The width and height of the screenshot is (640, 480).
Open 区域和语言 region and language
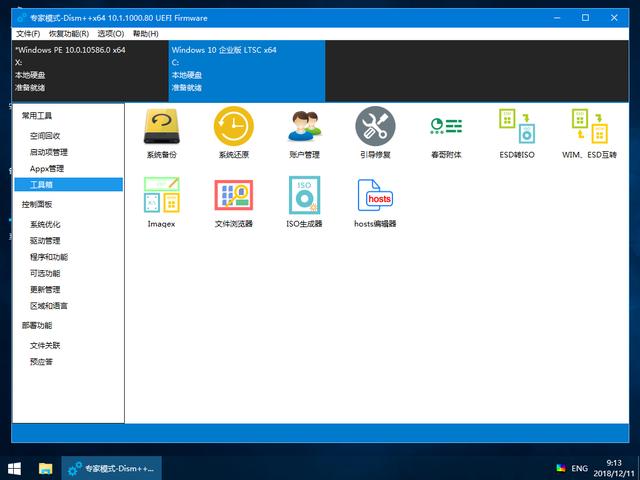tap(49, 306)
